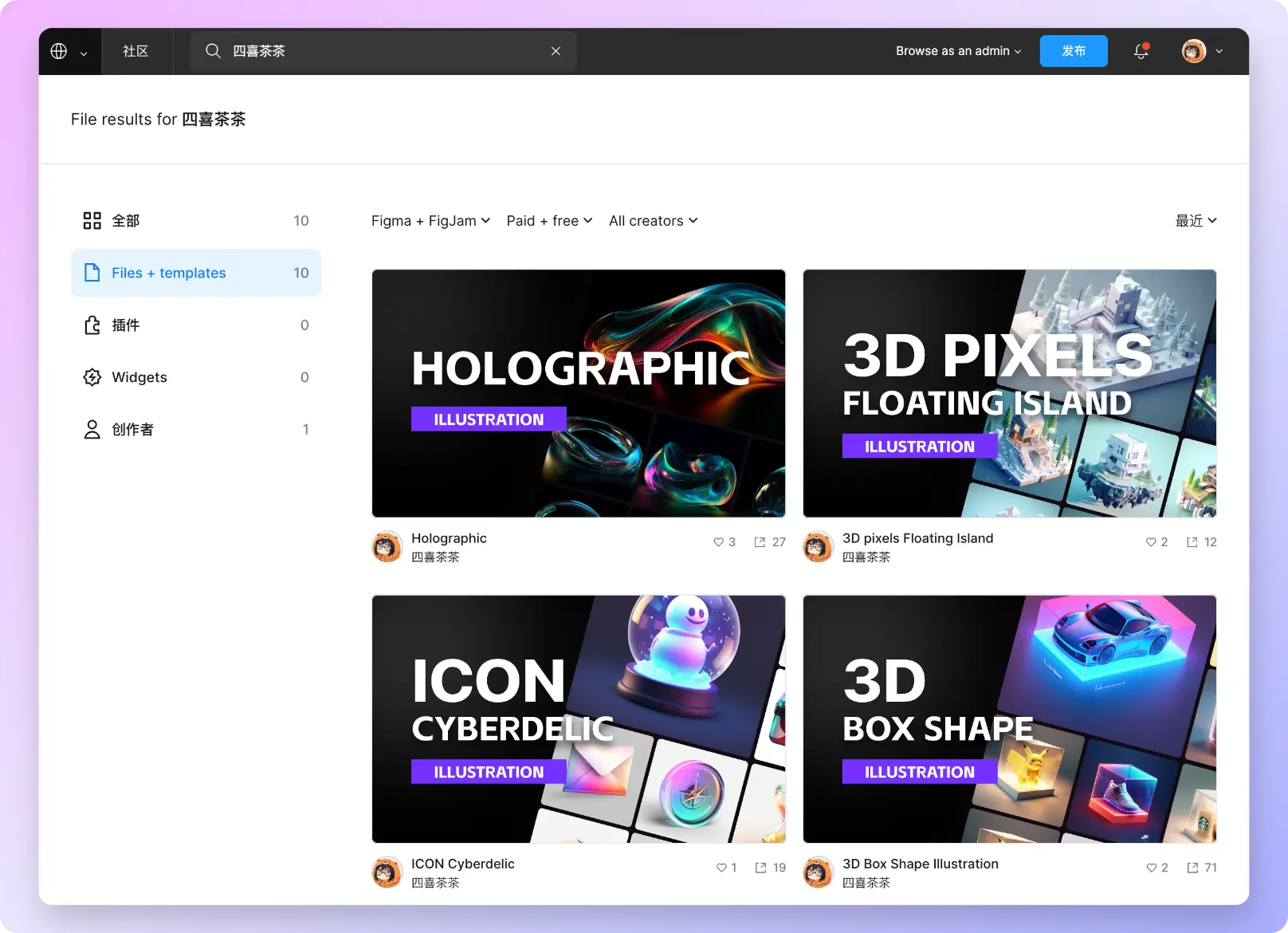Clear the search field with X icon
This screenshot has width=1288, height=933.
pyautogui.click(x=556, y=51)
